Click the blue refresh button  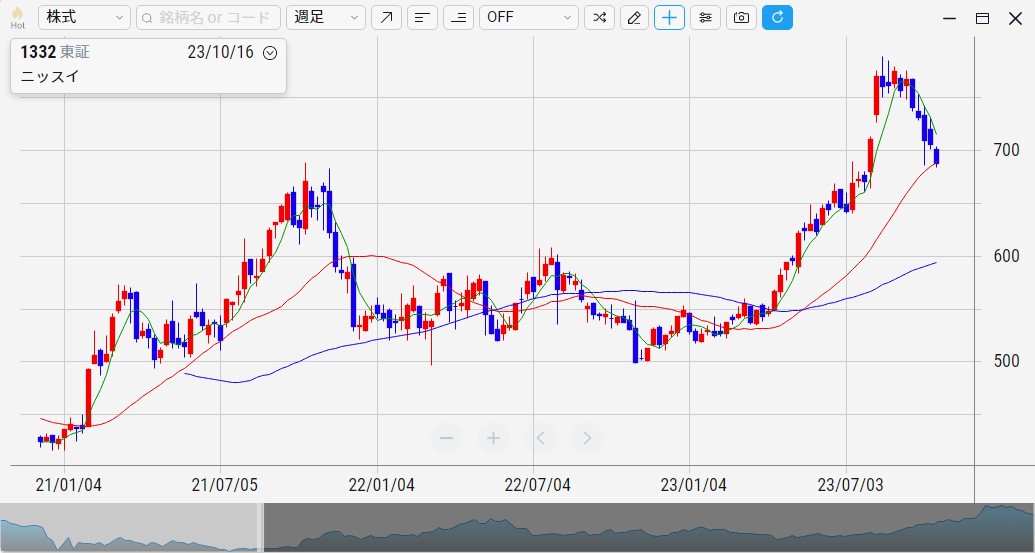coord(777,17)
